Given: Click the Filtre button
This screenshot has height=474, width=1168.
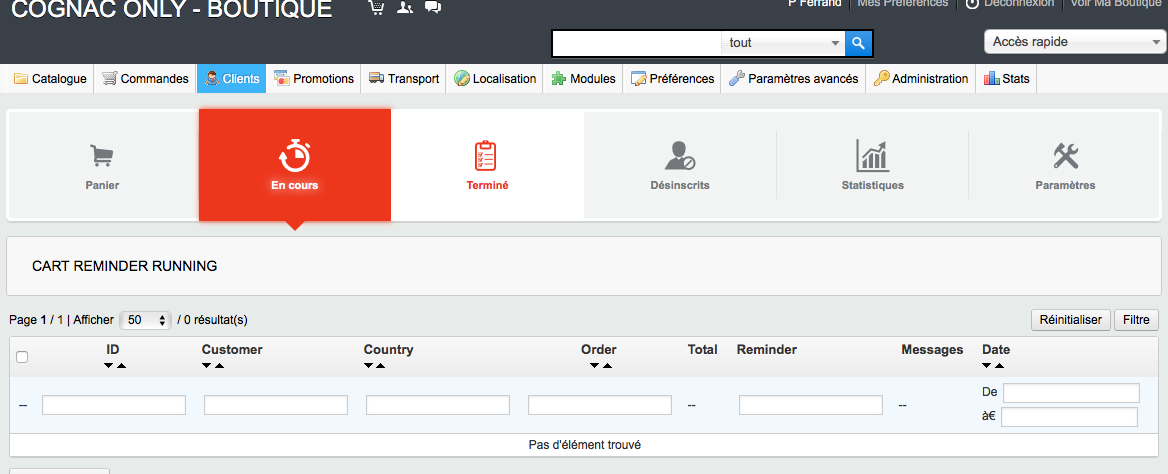Looking at the screenshot, I should tap(1136, 320).
